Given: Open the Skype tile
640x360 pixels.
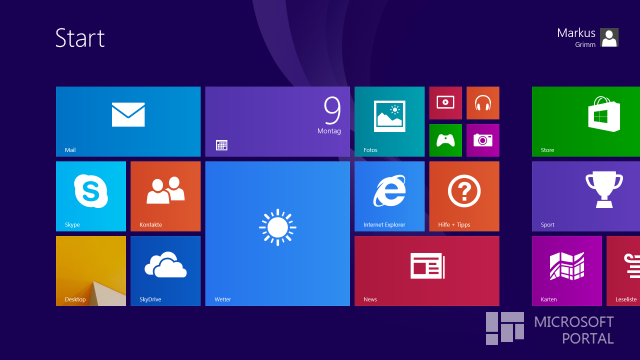Looking at the screenshot, I should coord(91,196).
